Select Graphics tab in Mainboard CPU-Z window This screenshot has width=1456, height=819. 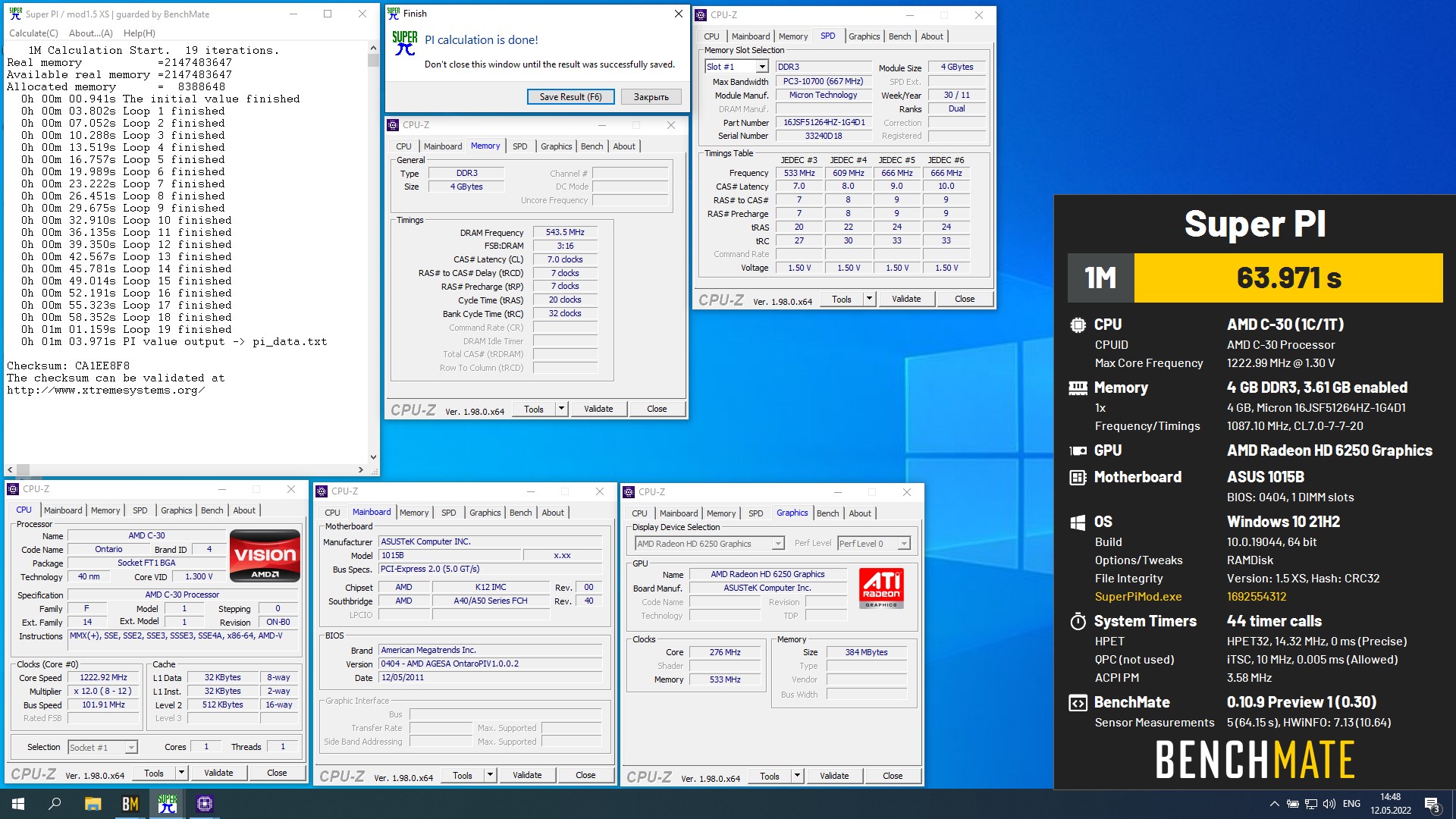pyautogui.click(x=485, y=513)
